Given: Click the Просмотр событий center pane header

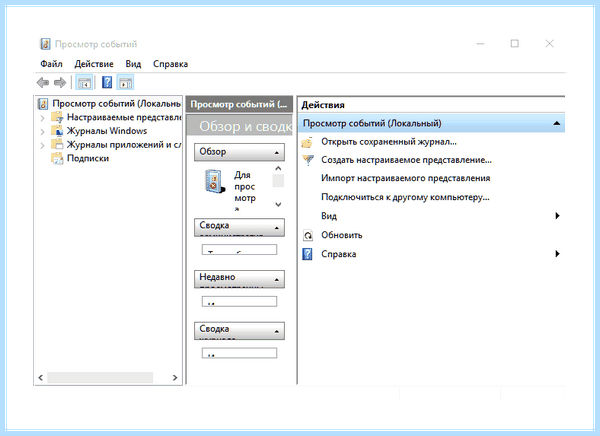Looking at the screenshot, I should 239,104.
